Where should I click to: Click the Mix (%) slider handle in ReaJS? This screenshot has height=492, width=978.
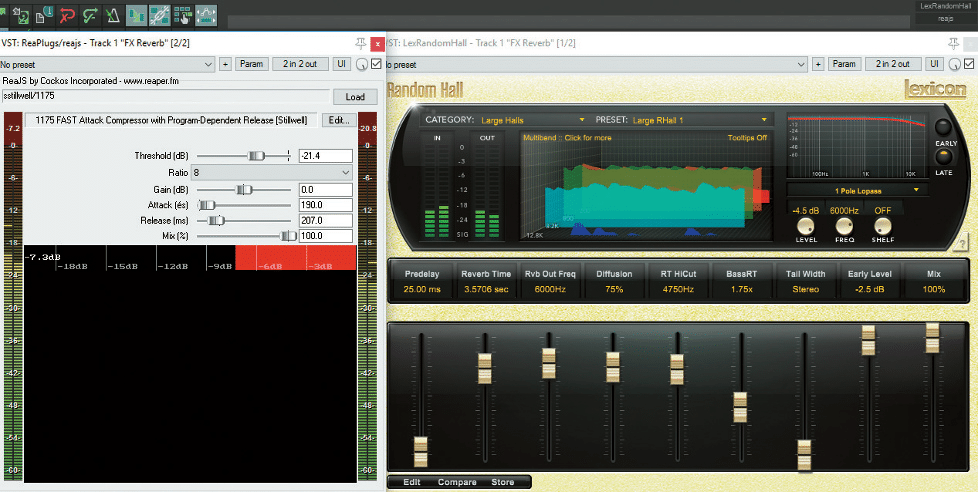coord(288,236)
